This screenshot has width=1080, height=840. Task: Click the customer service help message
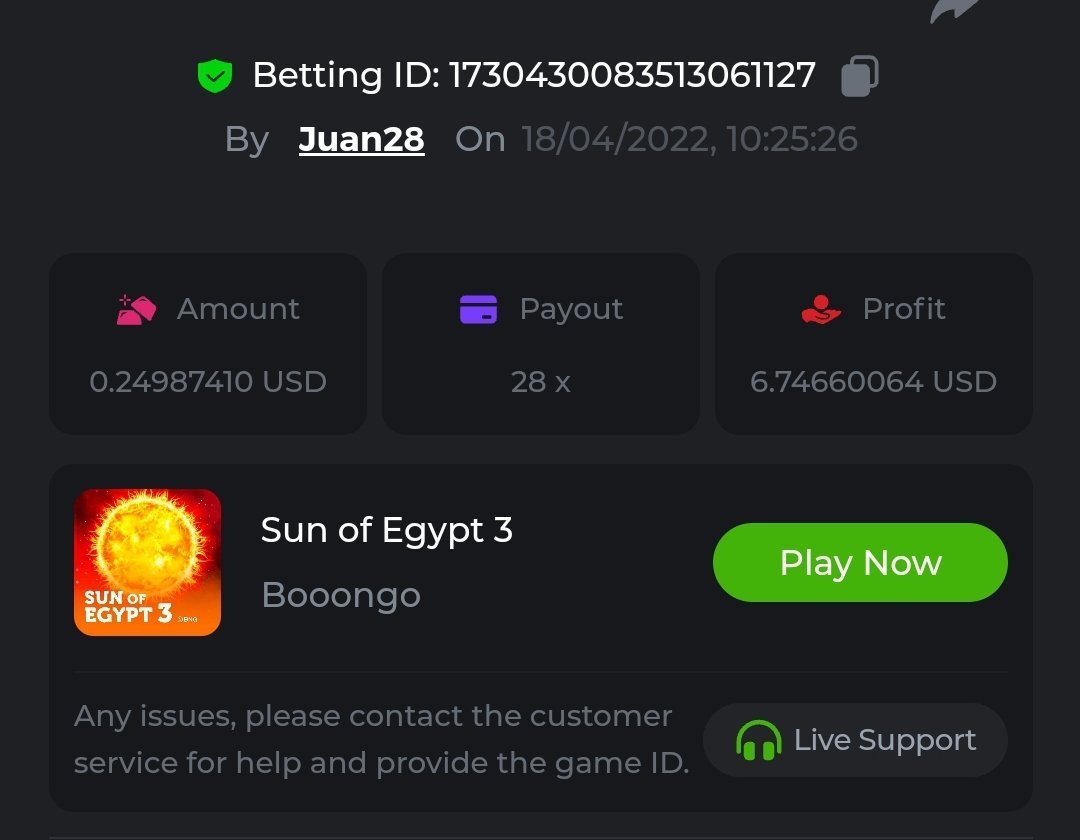[x=380, y=740]
